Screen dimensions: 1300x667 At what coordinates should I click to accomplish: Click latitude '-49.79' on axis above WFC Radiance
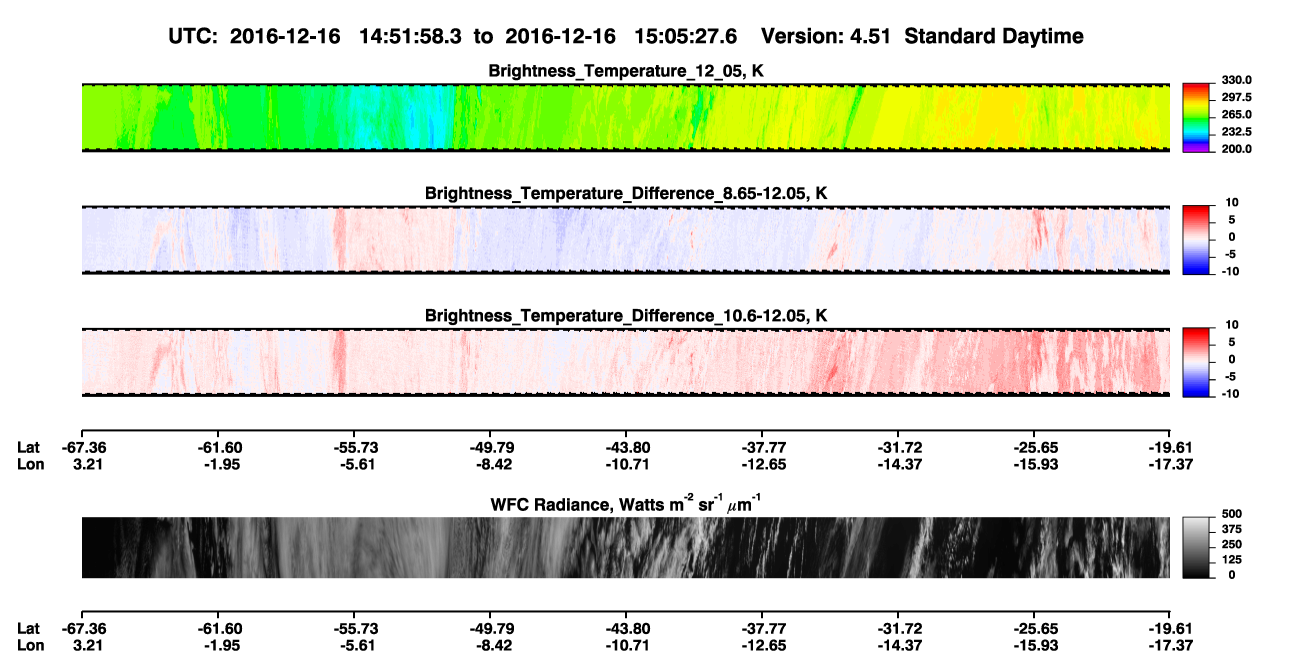click(x=492, y=448)
